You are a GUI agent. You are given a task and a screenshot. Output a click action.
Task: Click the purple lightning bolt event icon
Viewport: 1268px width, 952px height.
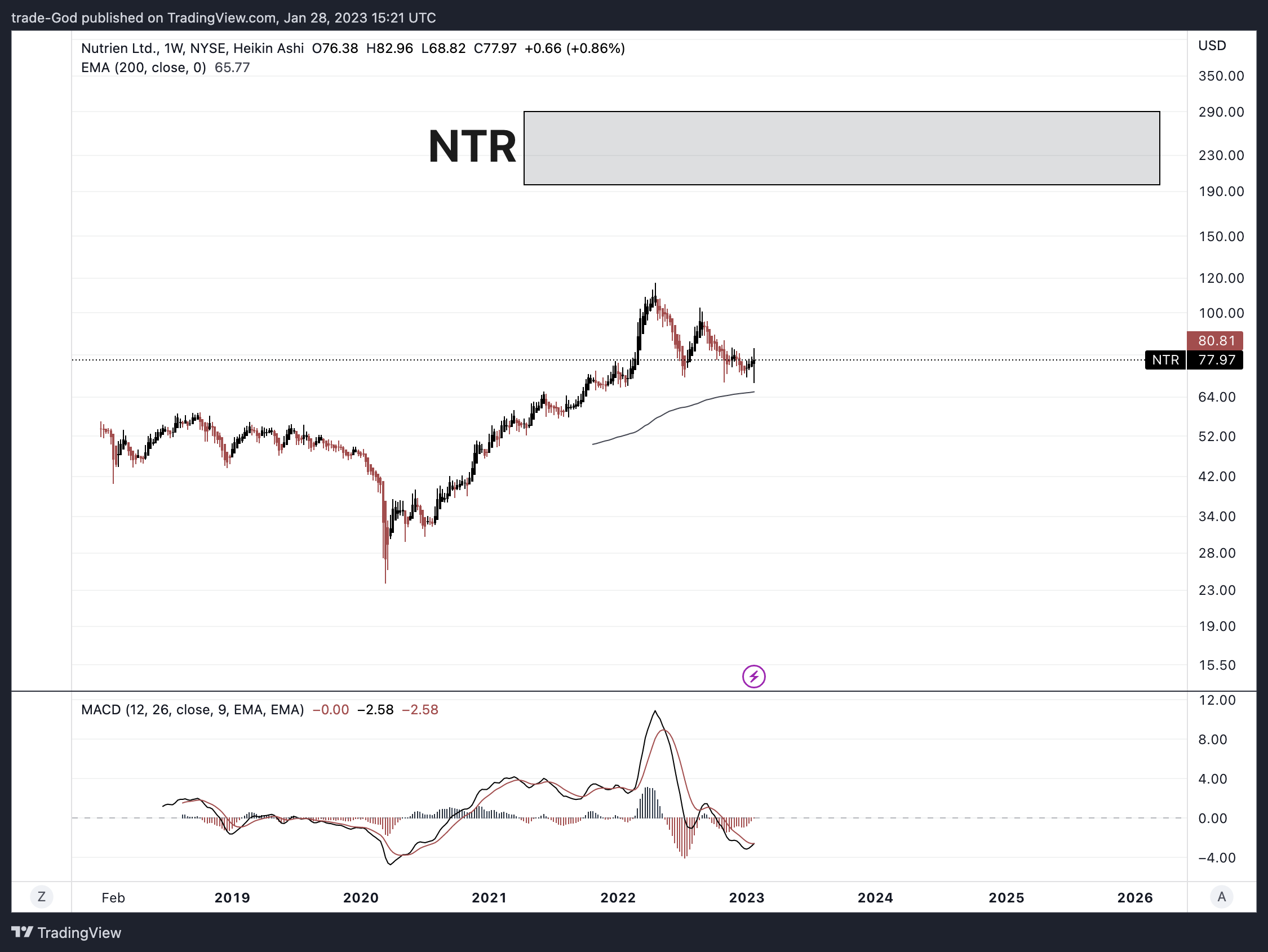pyautogui.click(x=753, y=677)
